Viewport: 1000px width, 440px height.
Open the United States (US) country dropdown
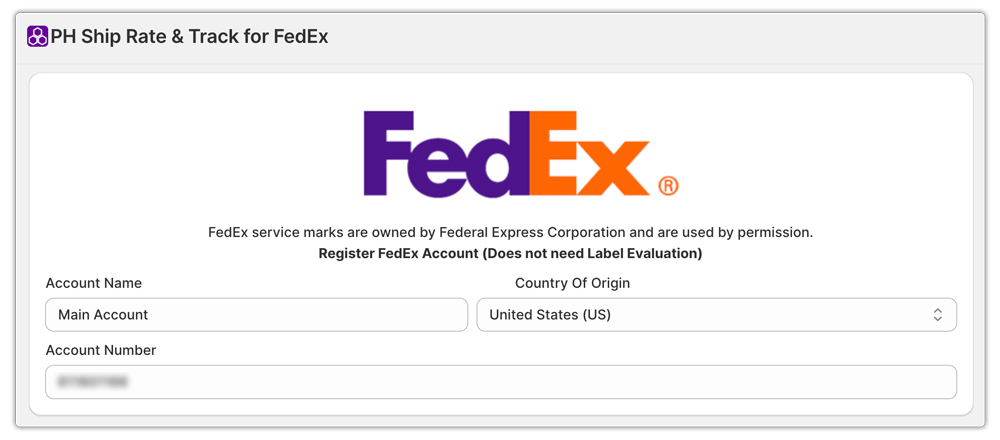[715, 315]
